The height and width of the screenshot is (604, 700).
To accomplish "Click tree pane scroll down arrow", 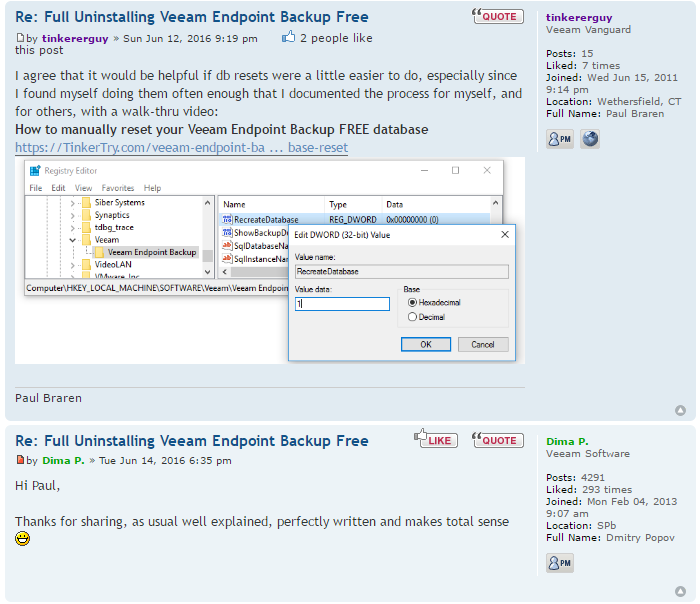I will point(208,271).
